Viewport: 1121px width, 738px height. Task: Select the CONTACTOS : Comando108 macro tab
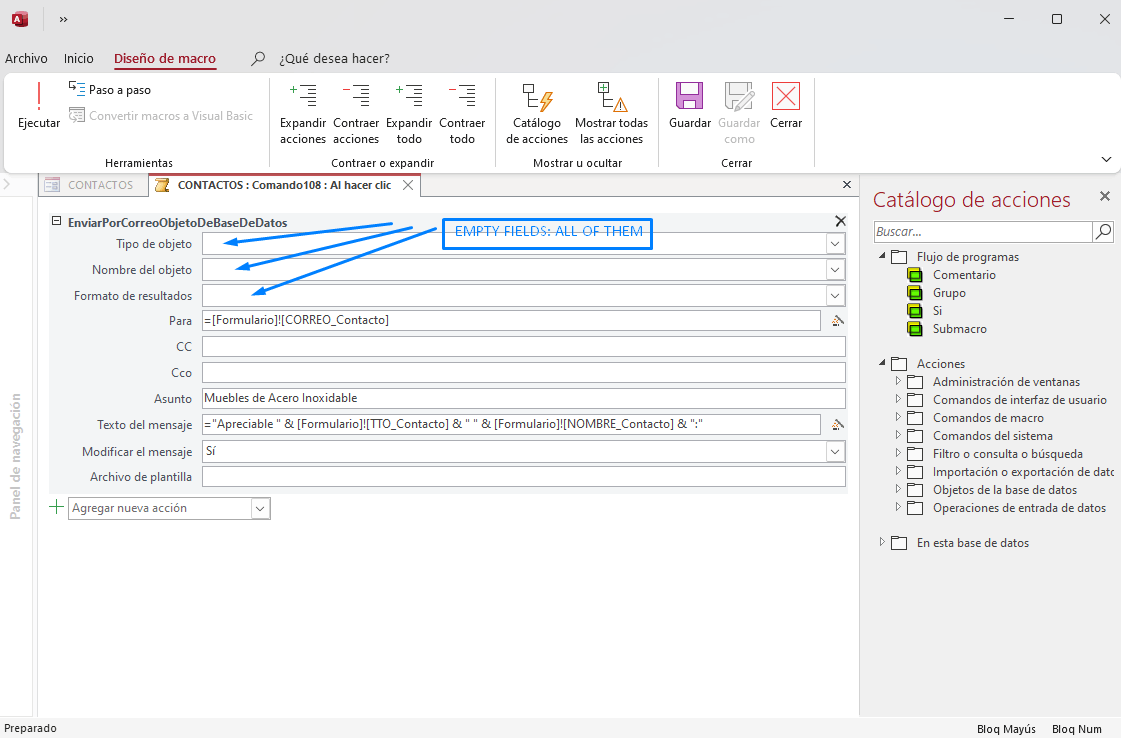pos(284,185)
